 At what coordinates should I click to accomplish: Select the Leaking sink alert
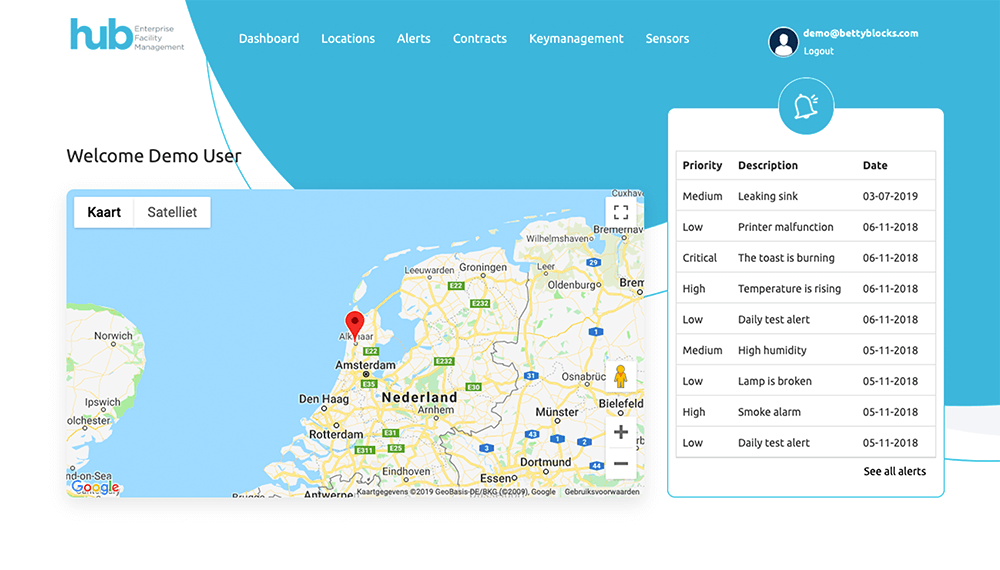click(x=805, y=196)
